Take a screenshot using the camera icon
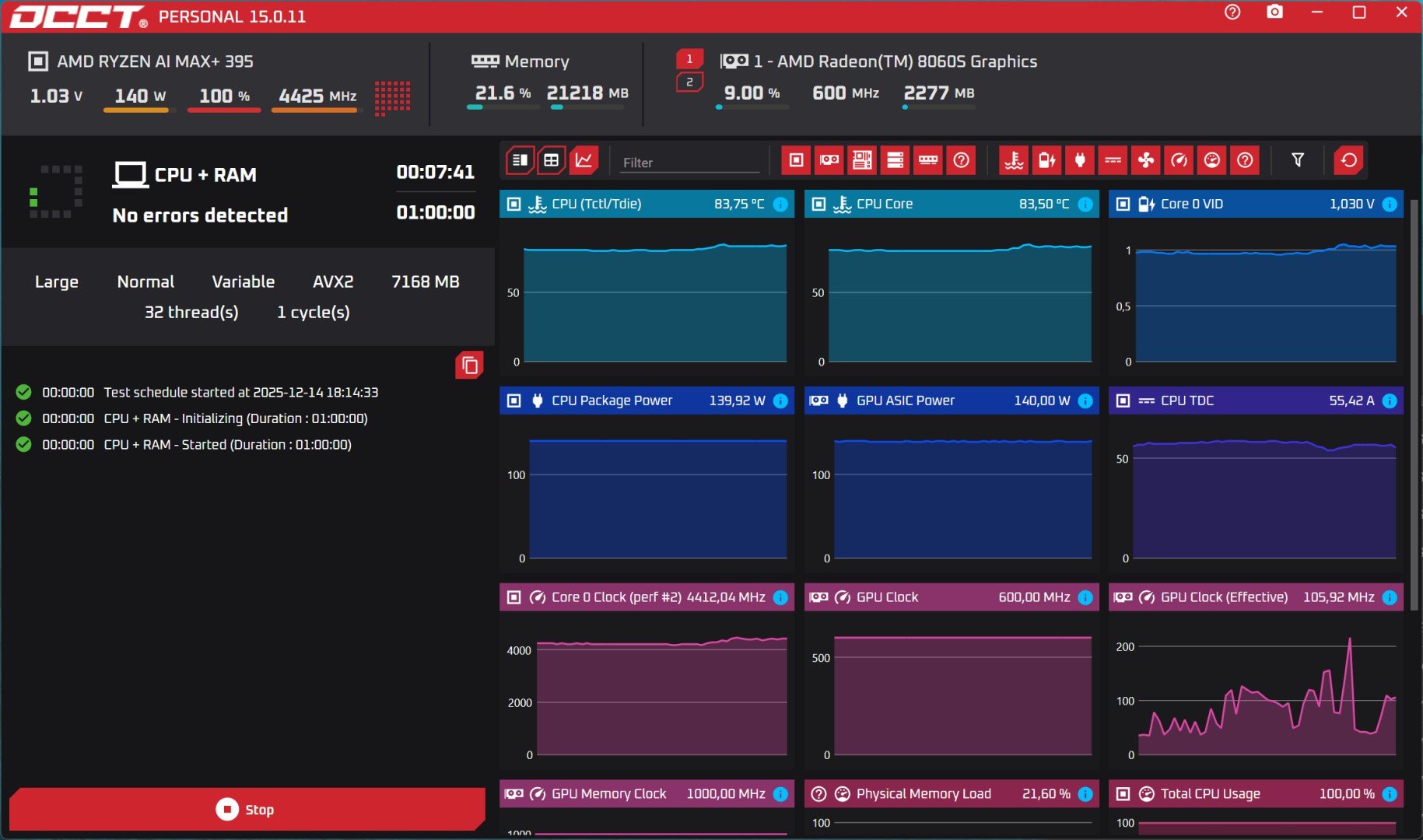Screen dimensions: 1423x840 (x=1274, y=12)
